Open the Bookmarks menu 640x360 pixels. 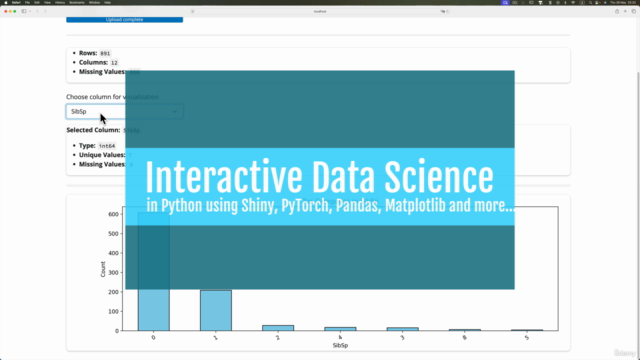[77, 2]
